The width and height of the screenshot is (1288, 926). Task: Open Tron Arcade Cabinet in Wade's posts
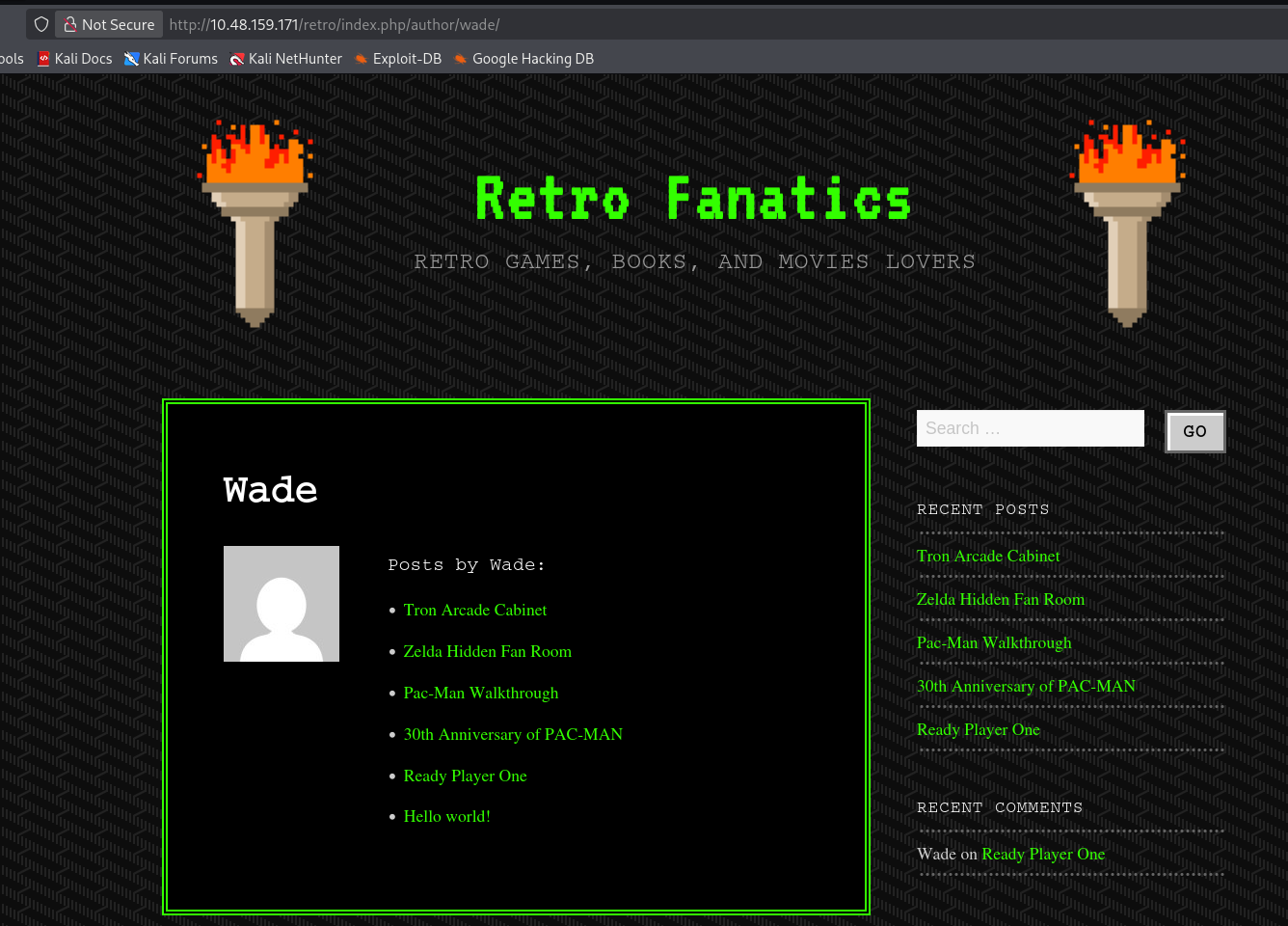click(x=474, y=611)
